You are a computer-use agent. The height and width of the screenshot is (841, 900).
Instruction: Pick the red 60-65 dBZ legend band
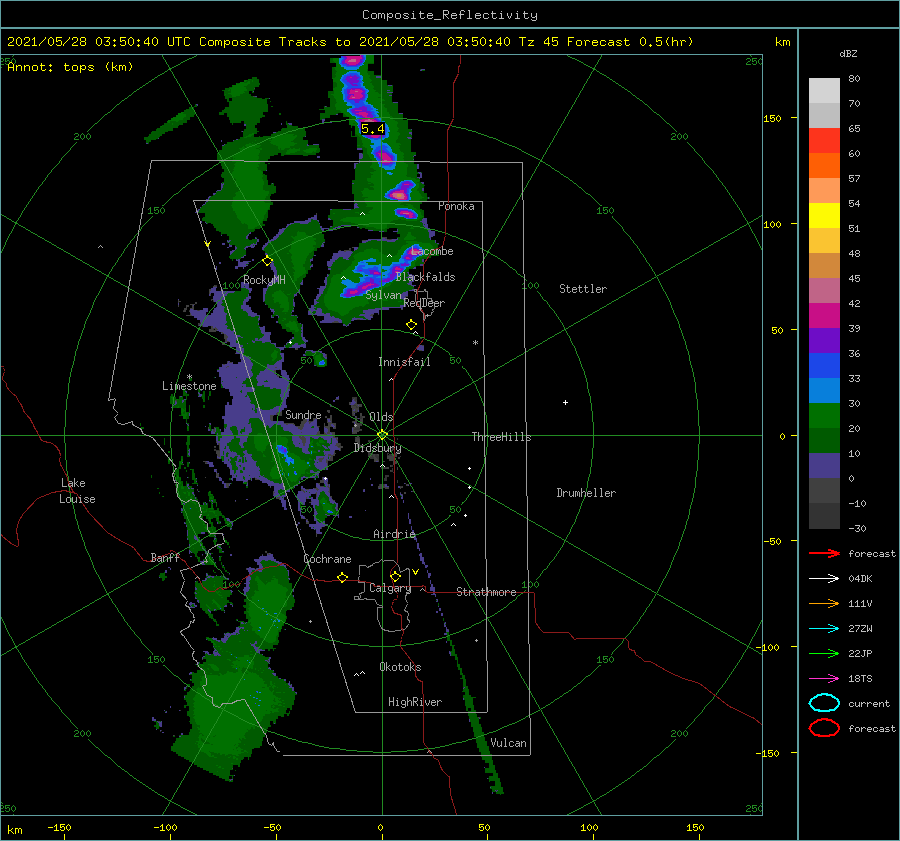pyautogui.click(x=824, y=141)
